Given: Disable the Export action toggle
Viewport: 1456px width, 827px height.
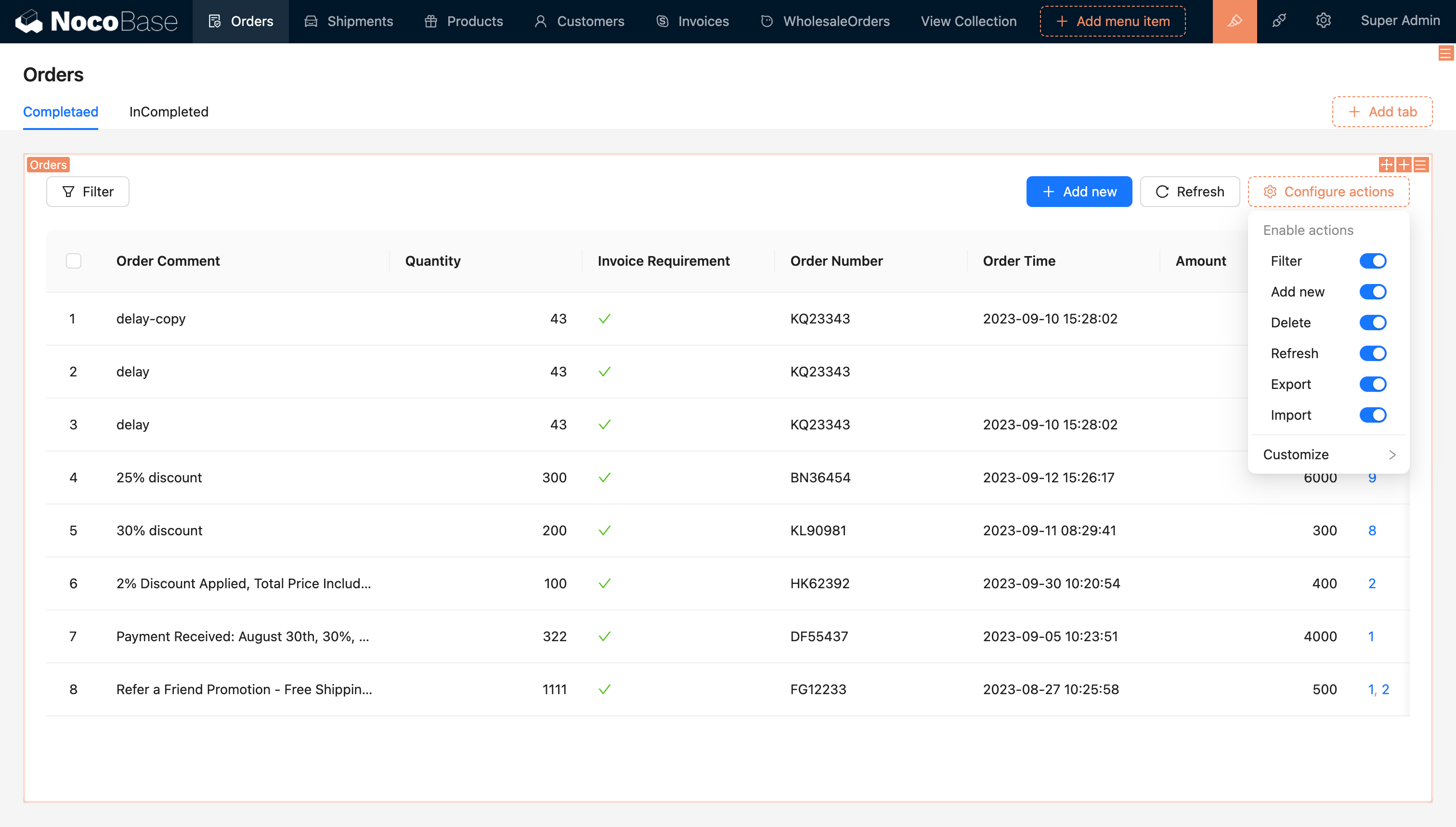Looking at the screenshot, I should (x=1373, y=385).
